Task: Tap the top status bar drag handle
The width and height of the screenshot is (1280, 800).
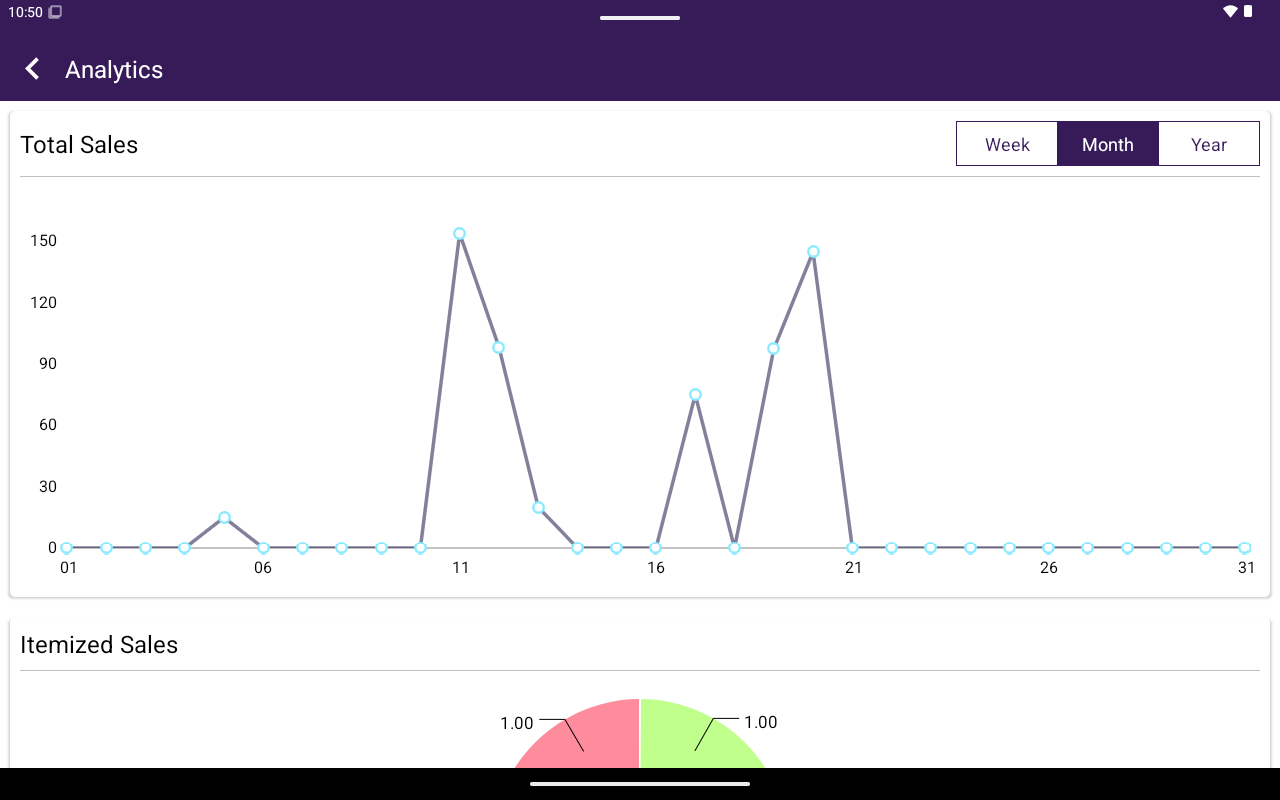Action: point(640,17)
